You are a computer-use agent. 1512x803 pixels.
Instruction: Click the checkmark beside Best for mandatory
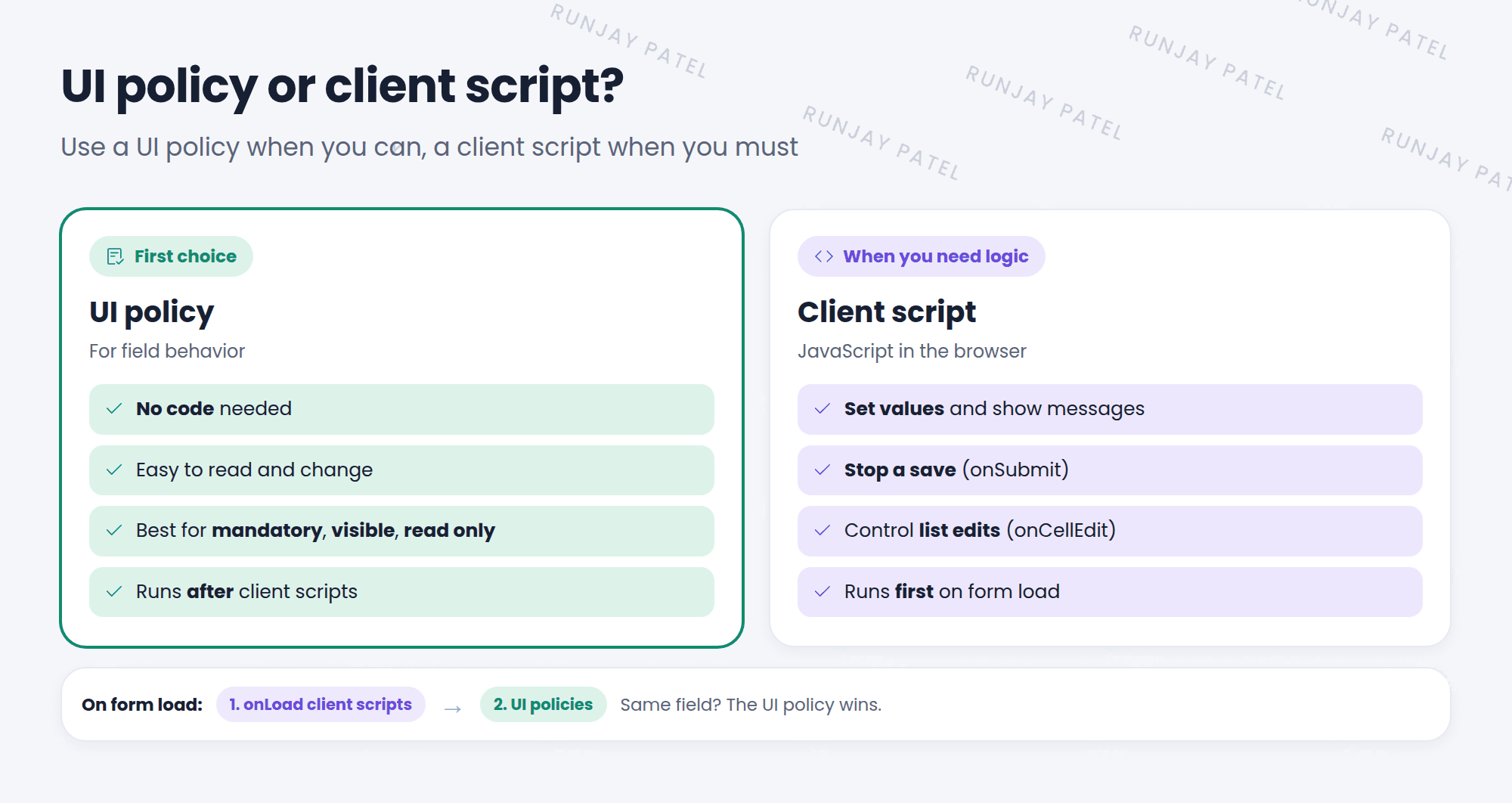(114, 531)
